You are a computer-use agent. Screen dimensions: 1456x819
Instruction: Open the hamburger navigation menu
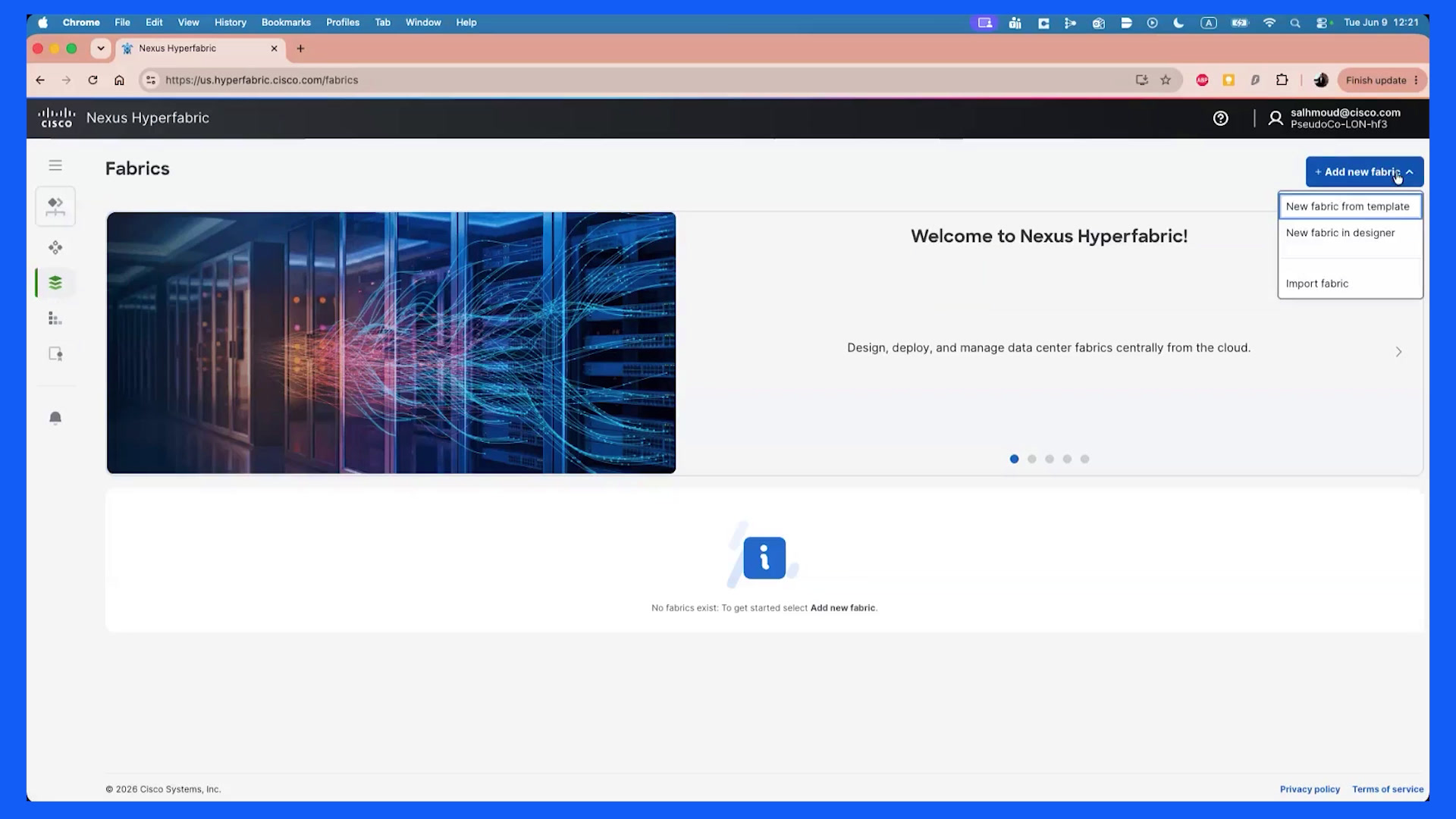(x=55, y=165)
